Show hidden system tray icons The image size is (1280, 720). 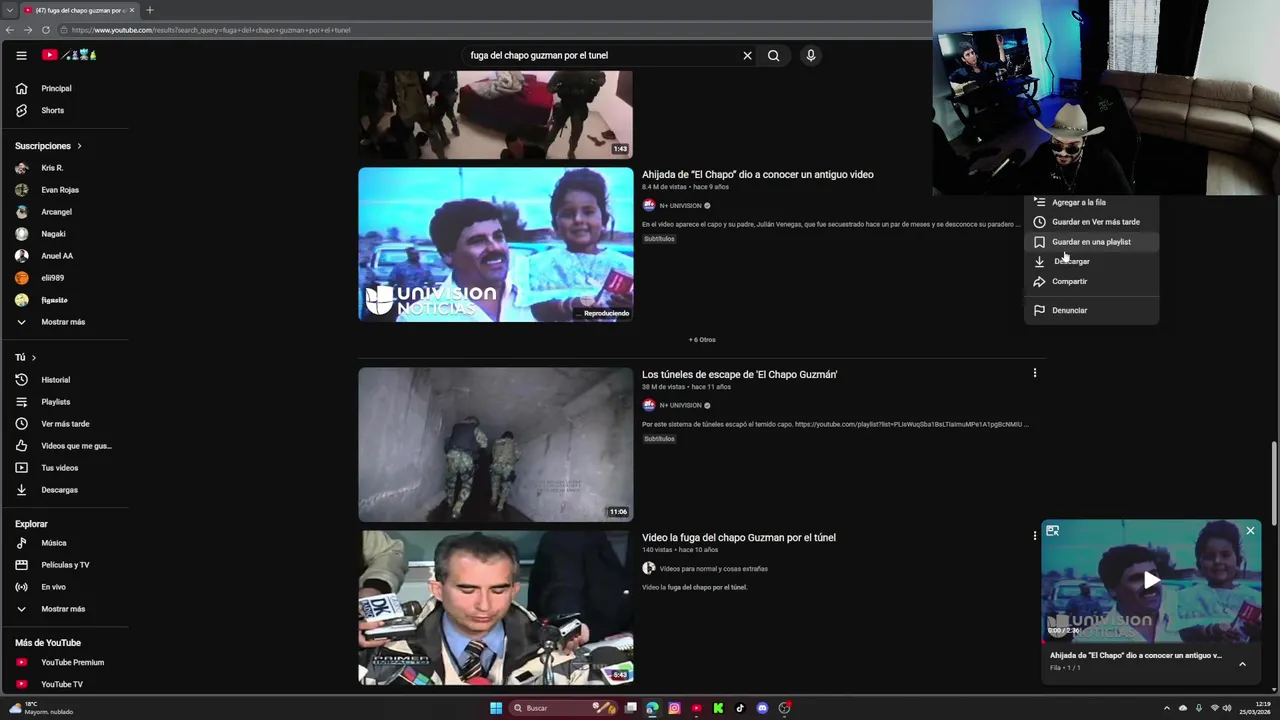tap(1166, 708)
